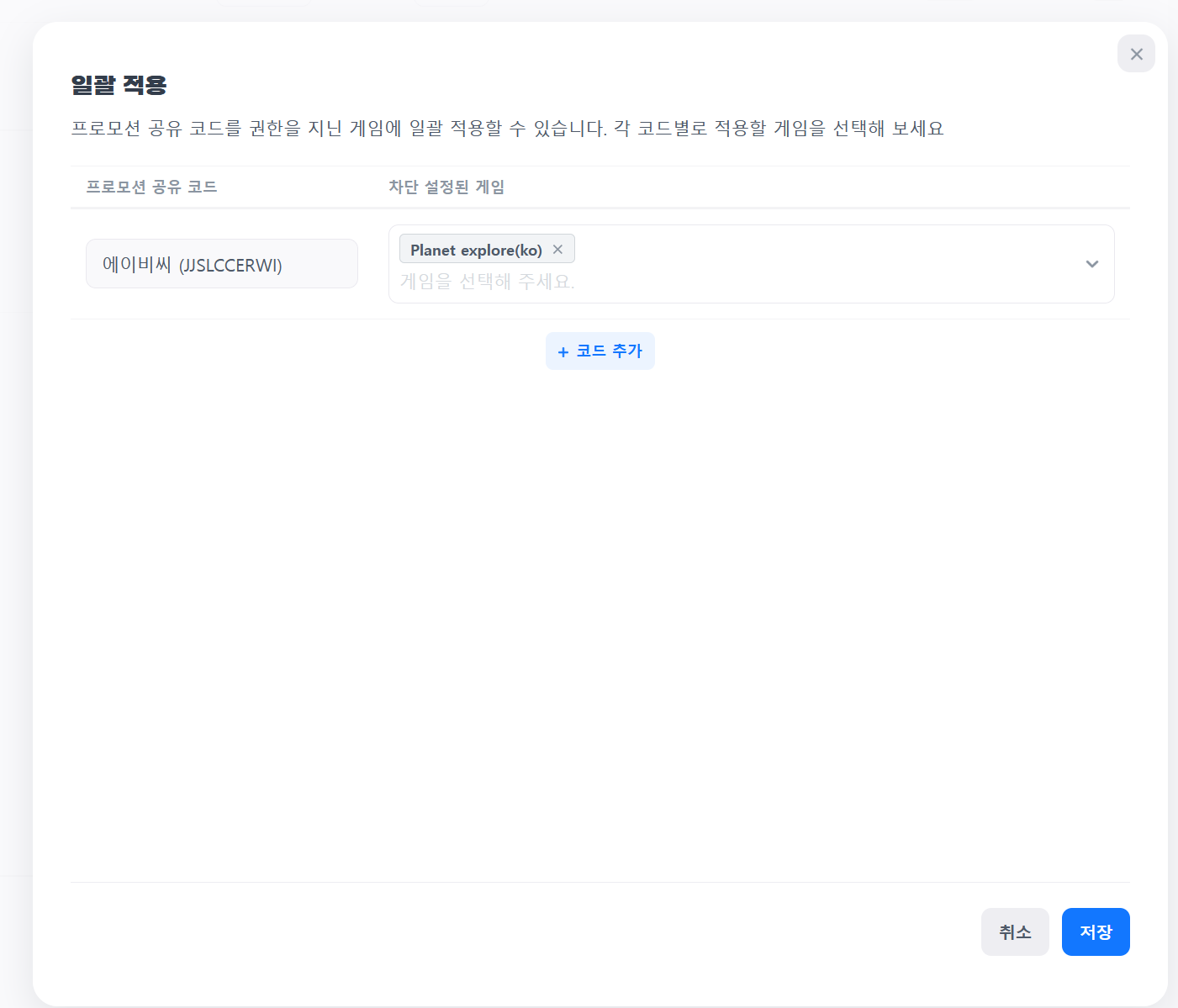This screenshot has width=1178, height=1008.
Task: Save changes with the 저장 button
Action: pyautogui.click(x=1095, y=931)
